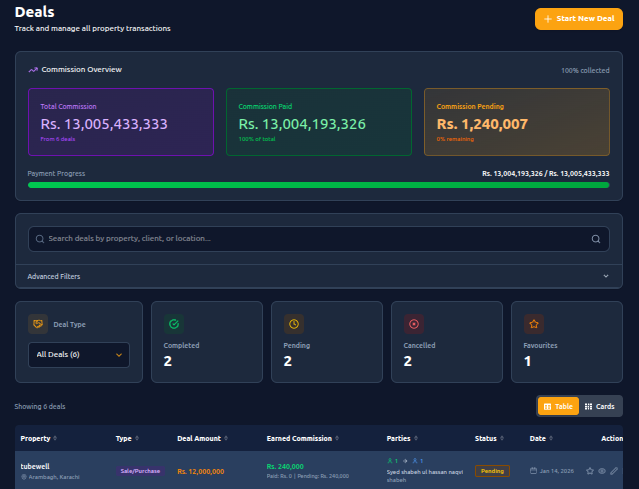View tubewell deal with eye icon
The image size is (639, 489).
[602, 470]
